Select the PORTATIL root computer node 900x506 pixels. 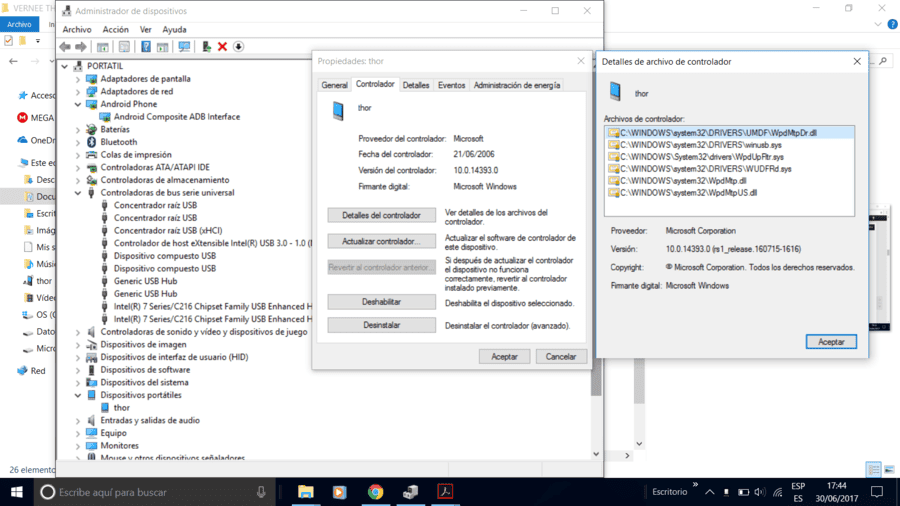tap(104, 66)
